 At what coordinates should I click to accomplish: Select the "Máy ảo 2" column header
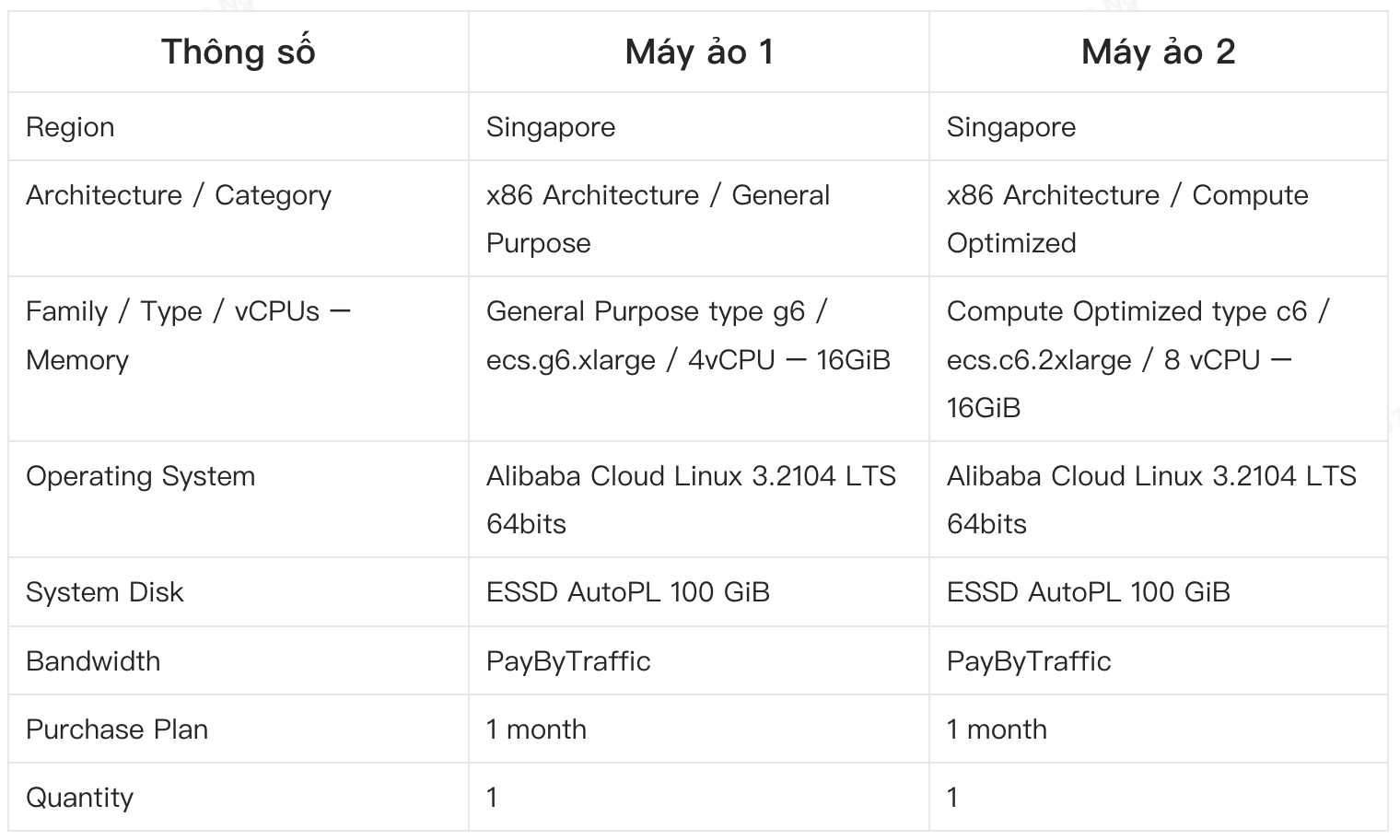tap(1158, 52)
